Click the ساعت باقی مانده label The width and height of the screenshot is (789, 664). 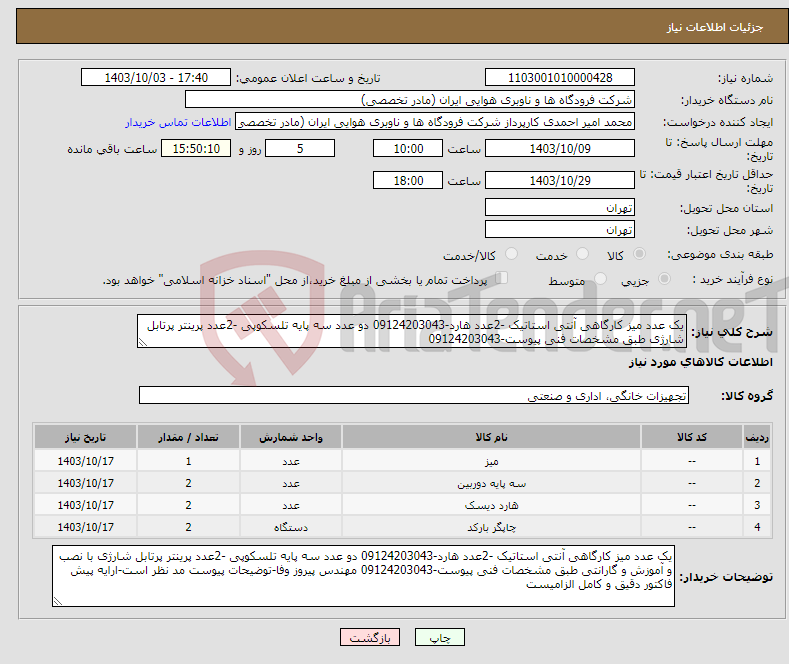click(112, 149)
